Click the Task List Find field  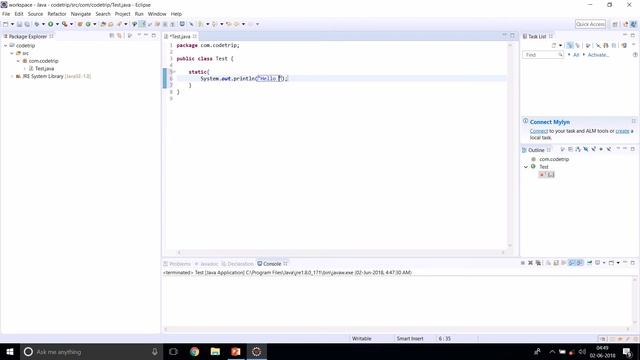coord(543,55)
